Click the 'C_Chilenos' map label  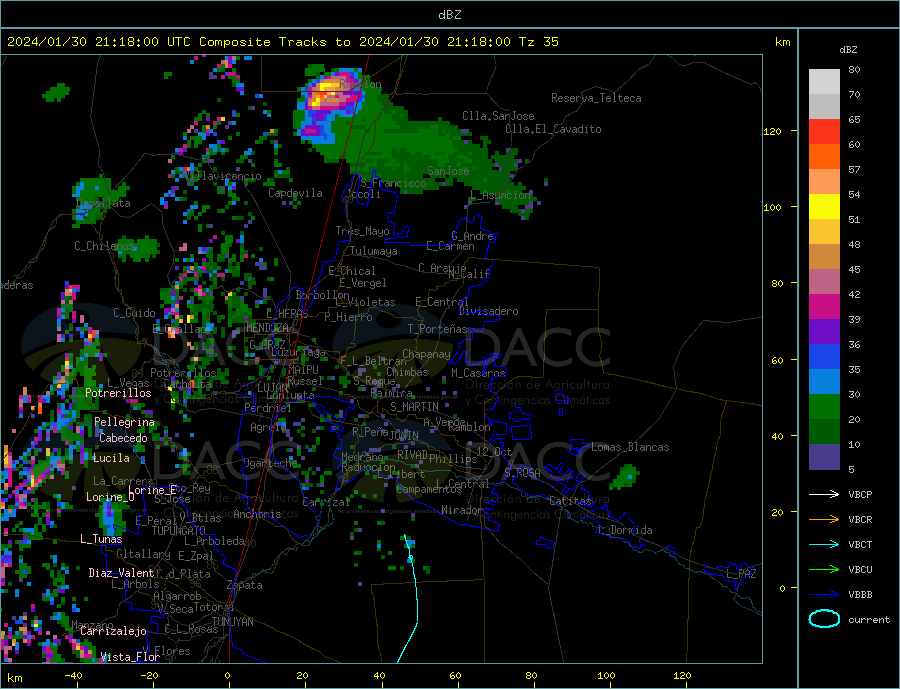point(104,246)
